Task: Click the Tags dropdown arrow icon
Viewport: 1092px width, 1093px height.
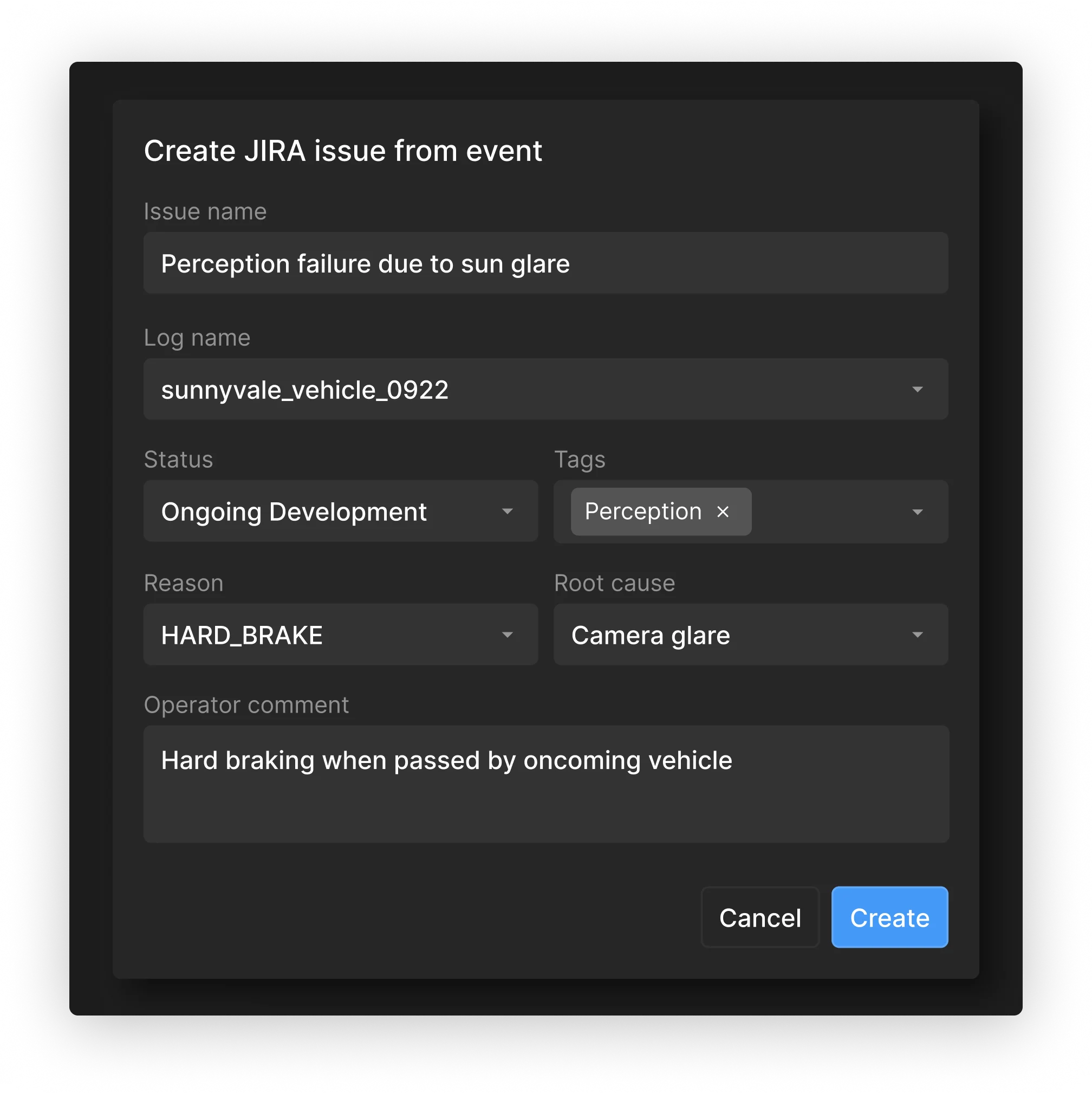Action: tap(918, 512)
